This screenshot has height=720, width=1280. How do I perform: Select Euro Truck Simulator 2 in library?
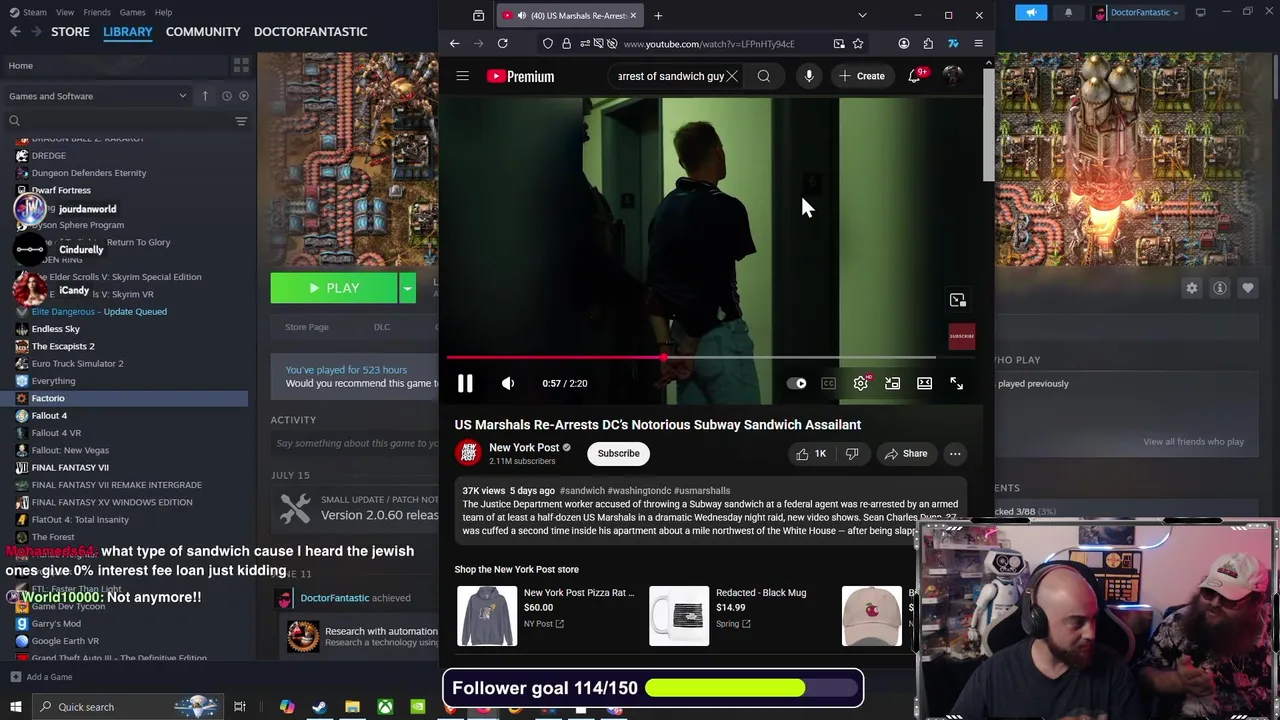[77, 363]
